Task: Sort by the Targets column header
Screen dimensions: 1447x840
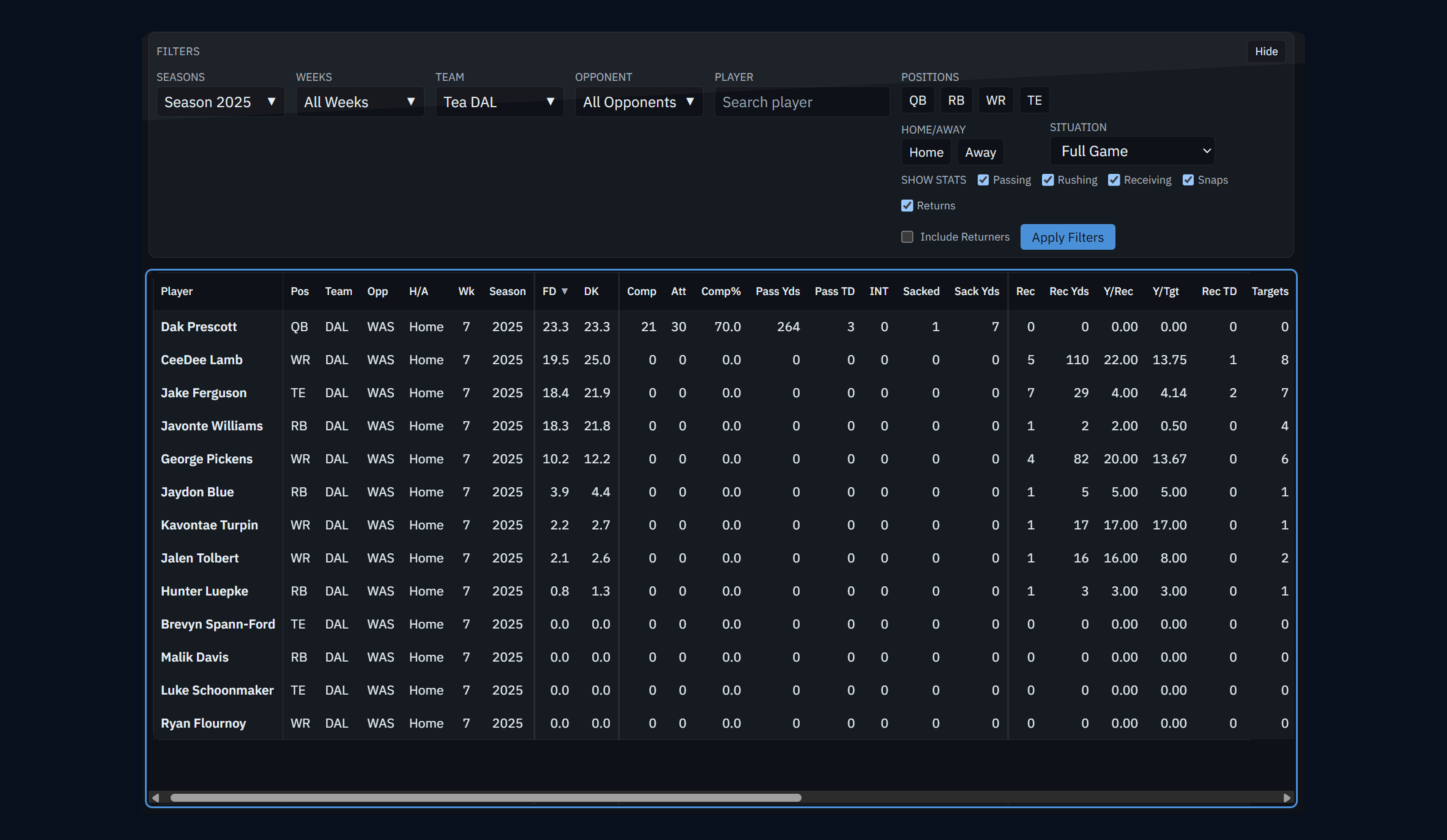Action: coord(1270,292)
